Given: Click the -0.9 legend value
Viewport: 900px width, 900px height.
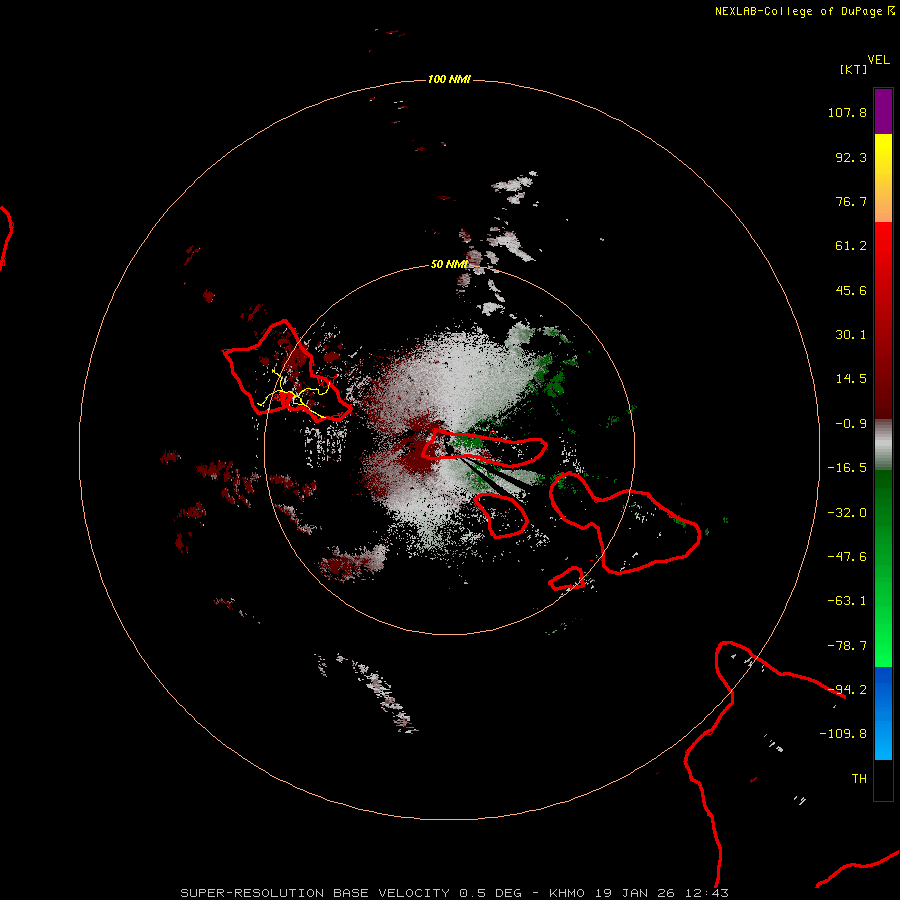Looking at the screenshot, I should coord(851,424).
